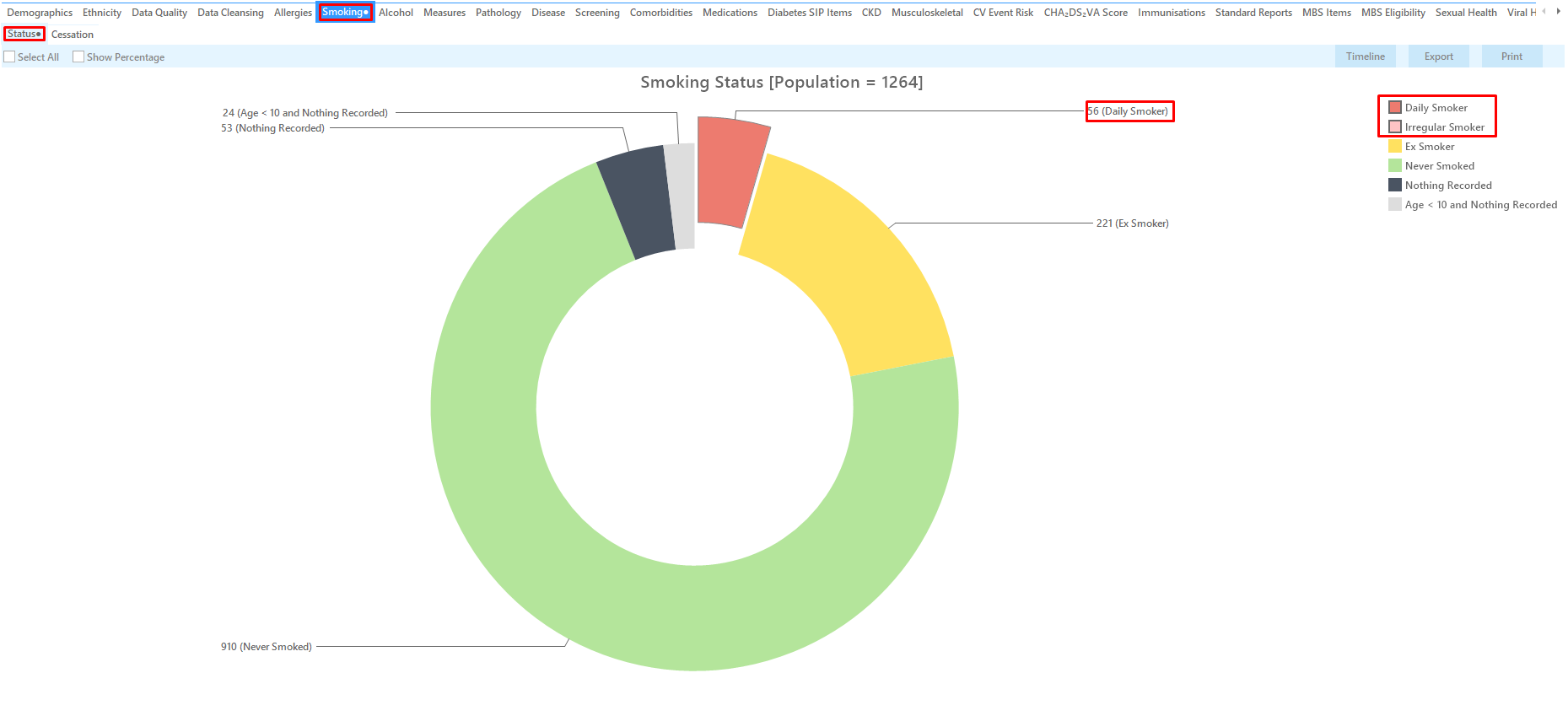The width and height of the screenshot is (1568, 716).
Task: Click '24 (Age < 10 and Nothing Recorded)' label
Action: 305,113
